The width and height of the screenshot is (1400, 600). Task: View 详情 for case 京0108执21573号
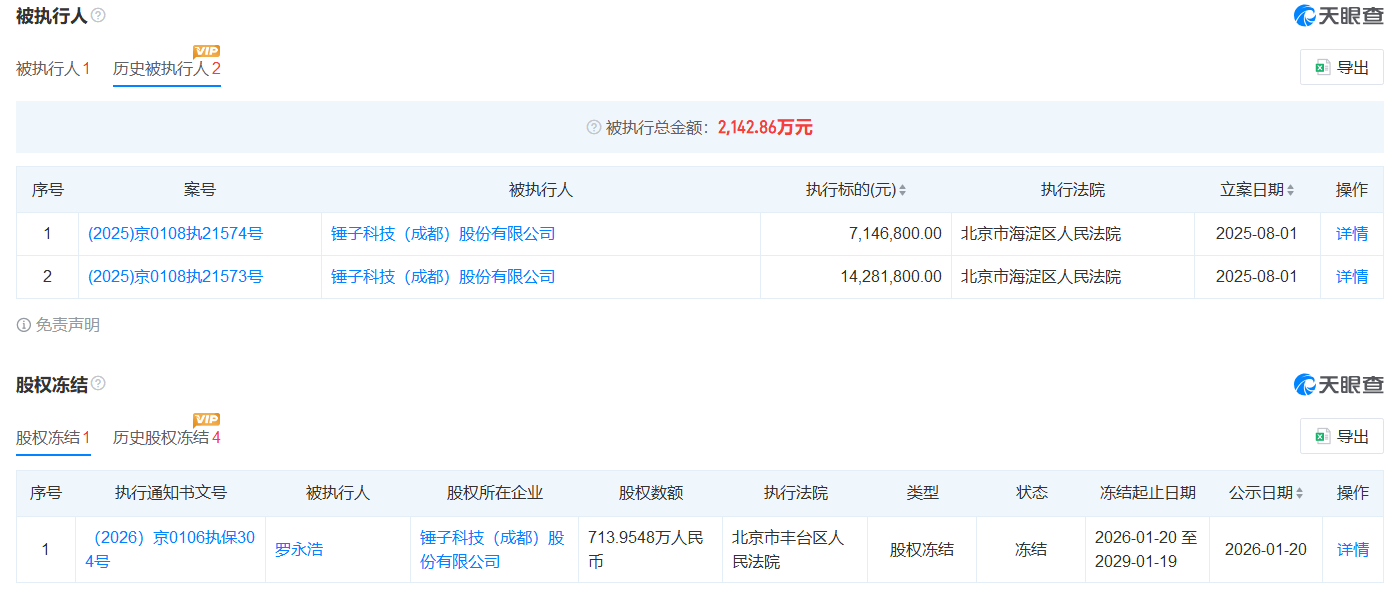point(1352,277)
